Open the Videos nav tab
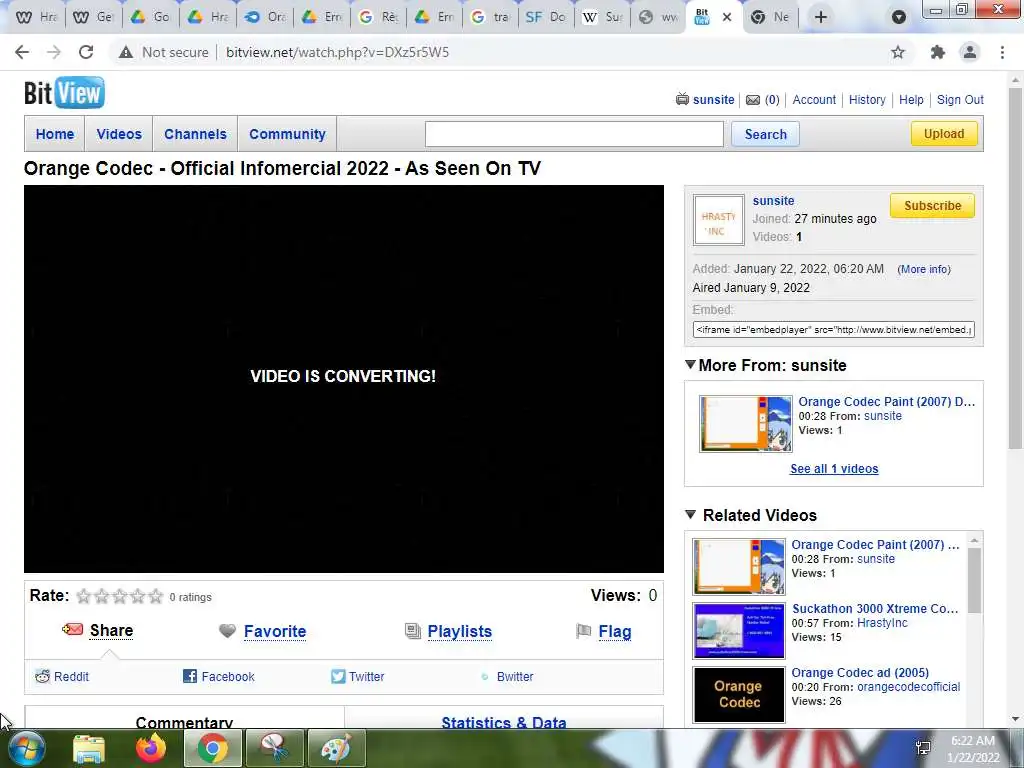Image resolution: width=1024 pixels, height=768 pixels. click(119, 134)
